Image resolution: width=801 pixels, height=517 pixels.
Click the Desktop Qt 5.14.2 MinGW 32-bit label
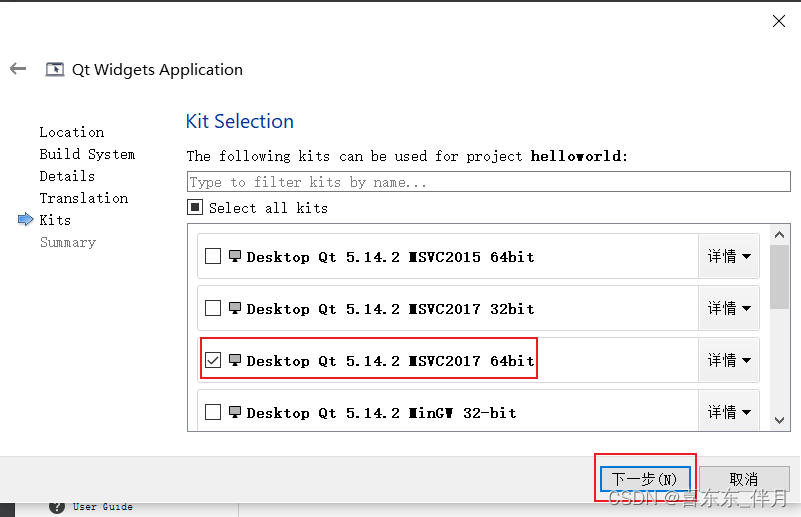click(381, 413)
